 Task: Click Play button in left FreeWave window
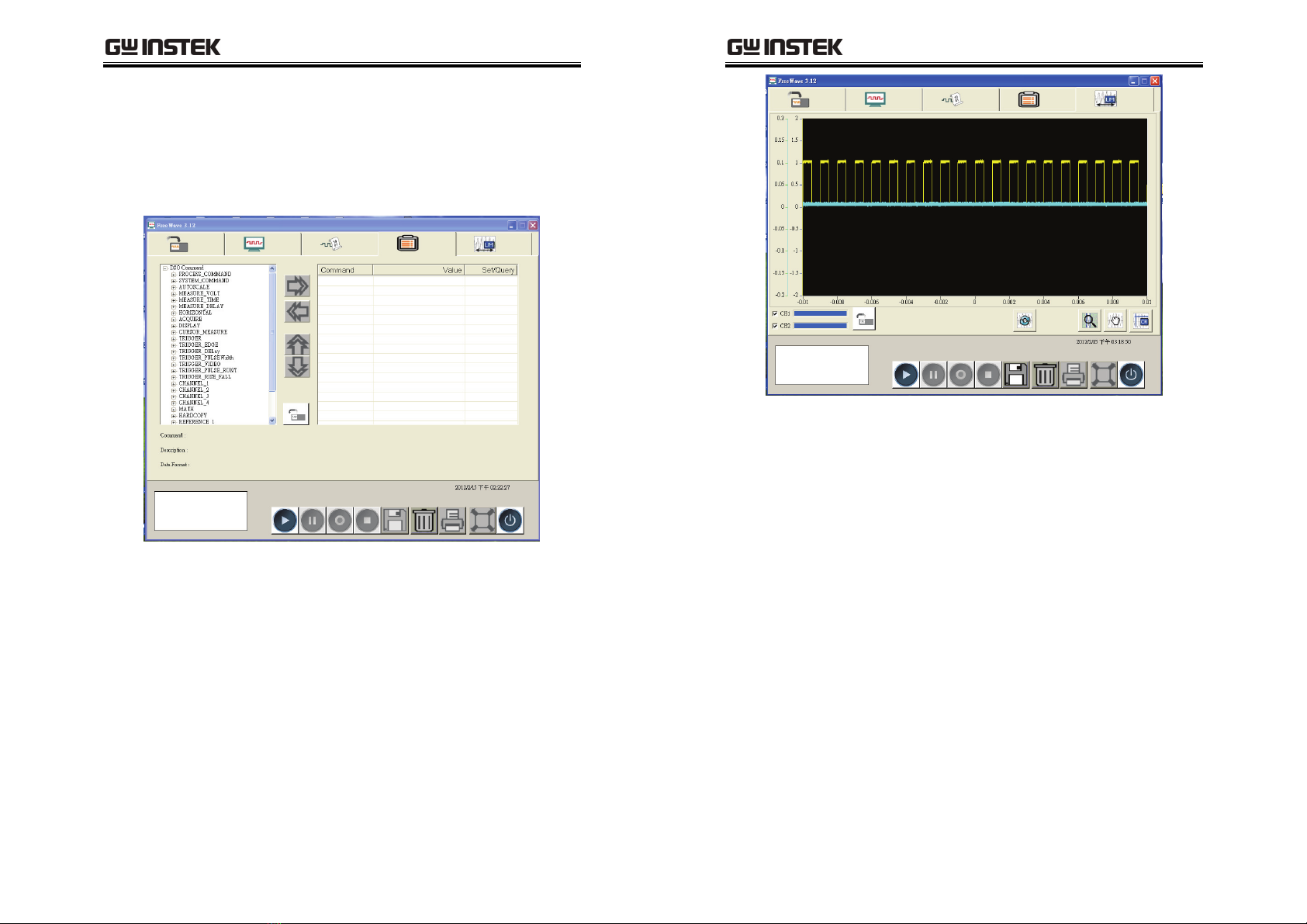click(285, 521)
